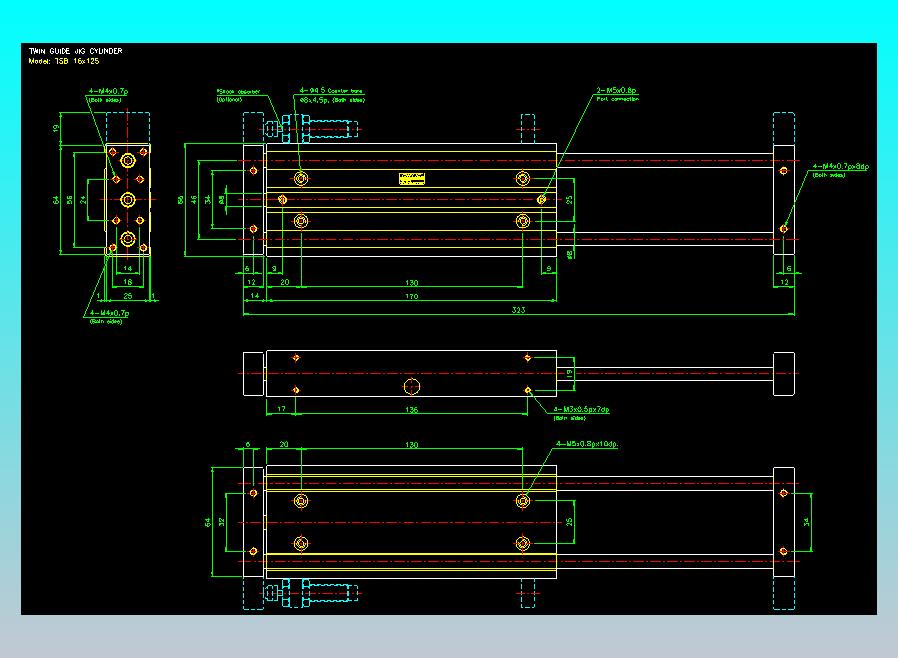Select the '4-M4x0.7px8dp' note at right end plate
The height and width of the screenshot is (658, 898).
click(x=840, y=167)
